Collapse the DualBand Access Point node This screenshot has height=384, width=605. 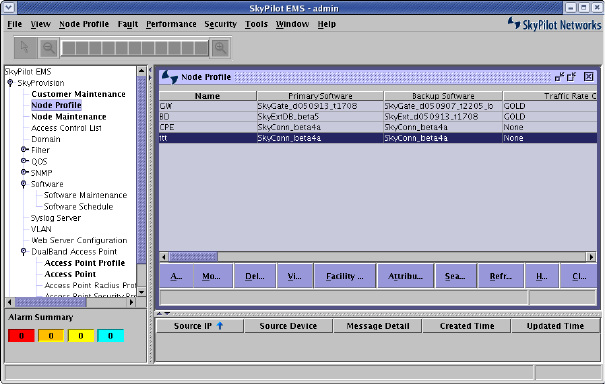(24, 252)
